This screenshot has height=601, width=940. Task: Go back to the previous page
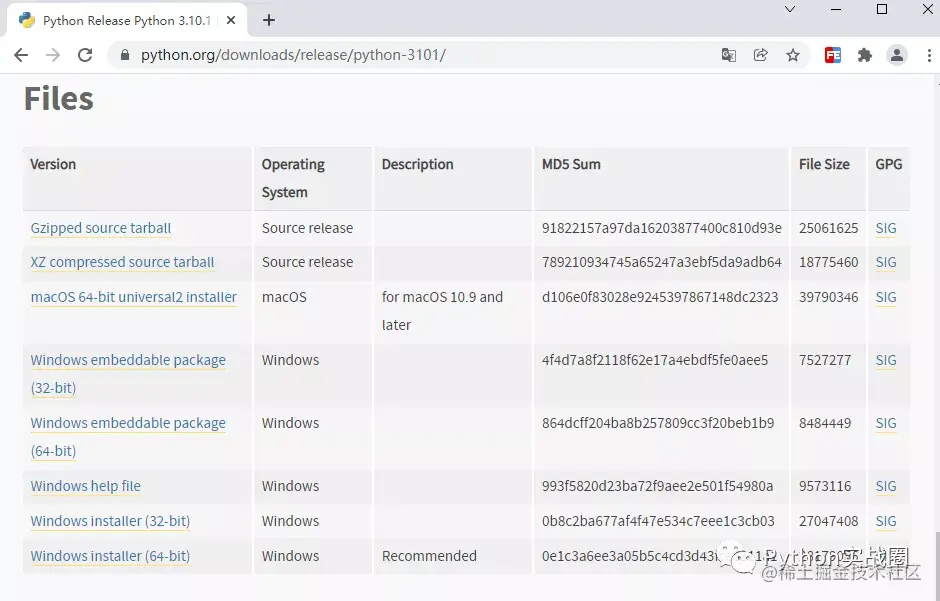21,55
